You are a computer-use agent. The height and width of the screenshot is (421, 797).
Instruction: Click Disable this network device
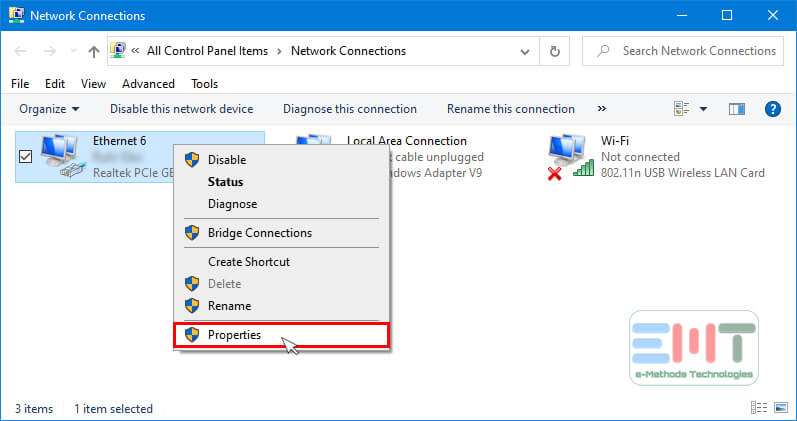[181, 109]
